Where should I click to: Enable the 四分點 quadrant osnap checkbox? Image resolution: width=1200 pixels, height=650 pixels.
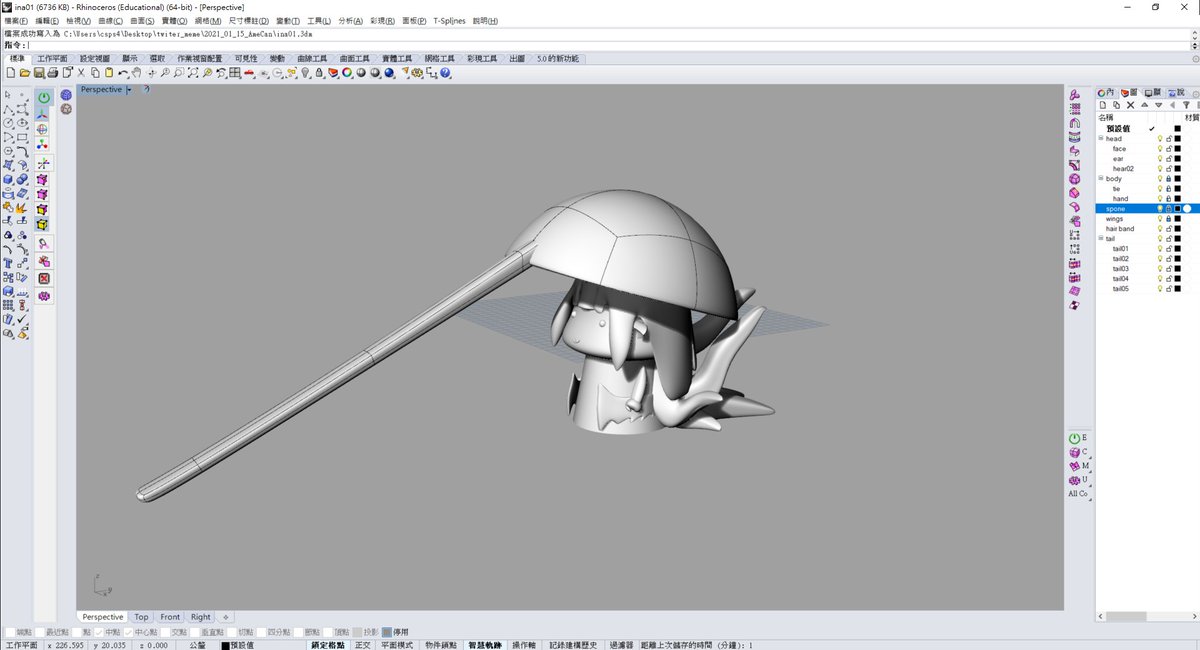[x=261, y=632]
